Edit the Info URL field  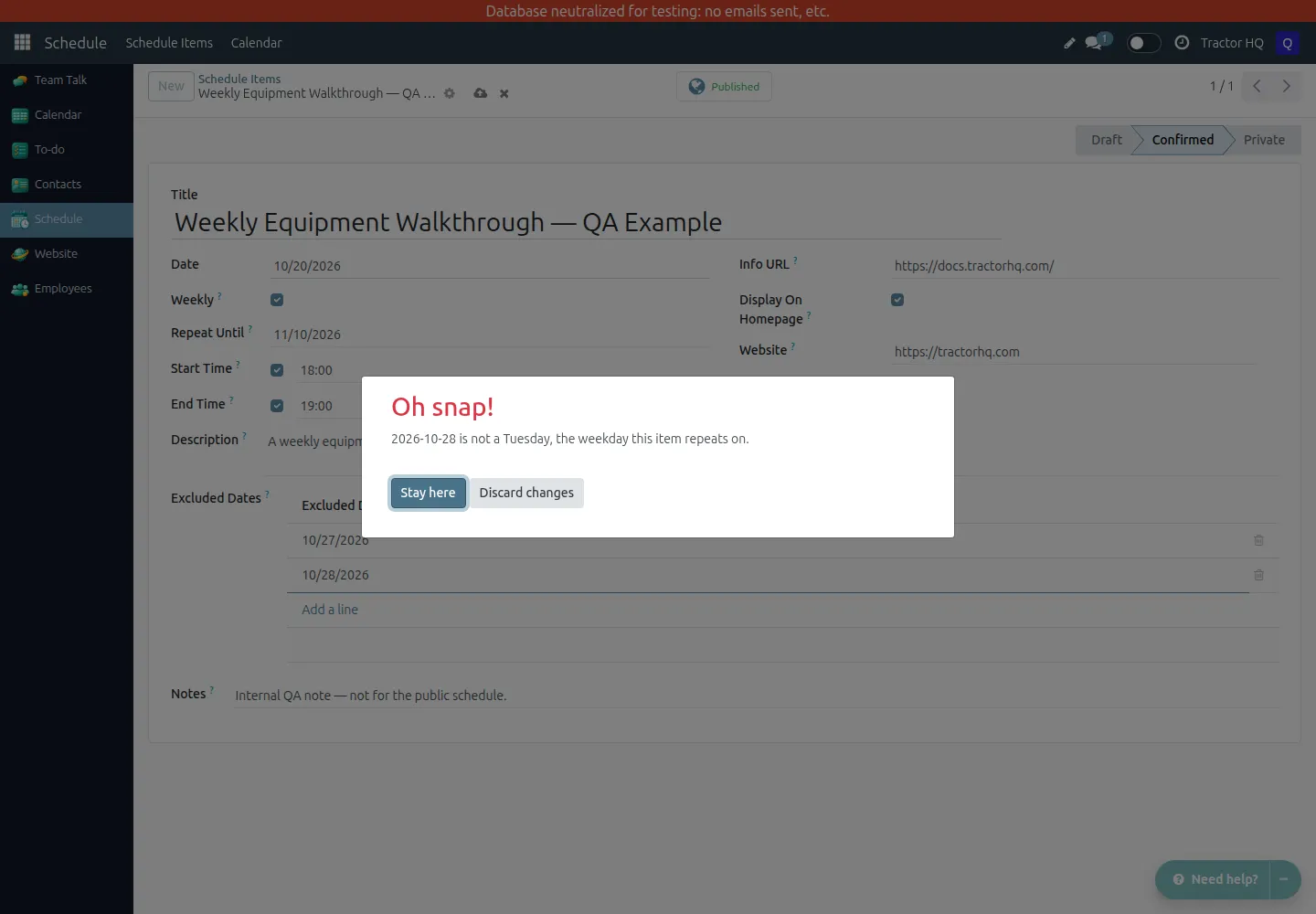[1086, 266]
